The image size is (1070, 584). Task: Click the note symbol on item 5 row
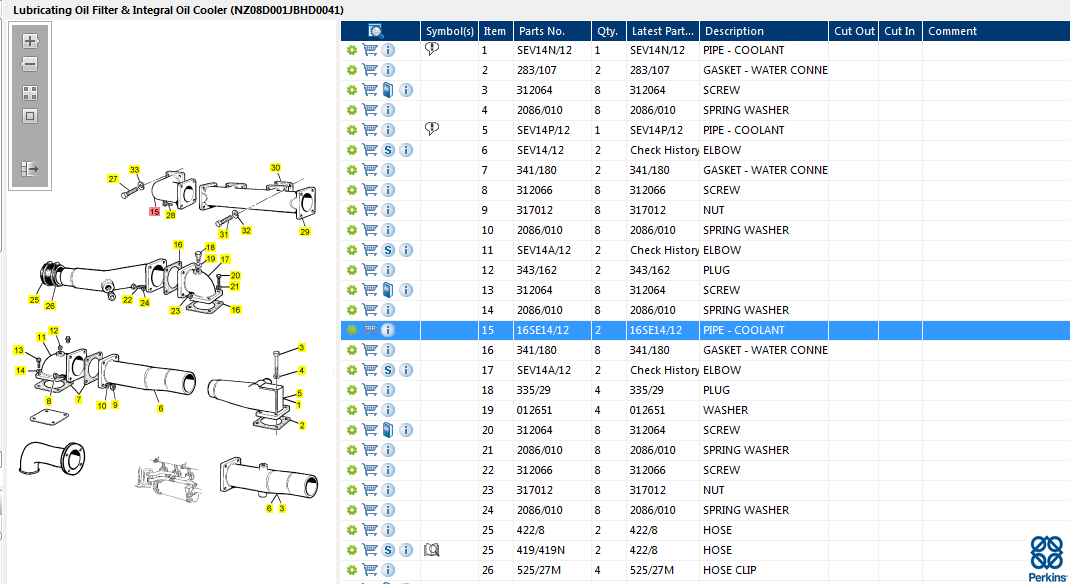[x=431, y=128]
